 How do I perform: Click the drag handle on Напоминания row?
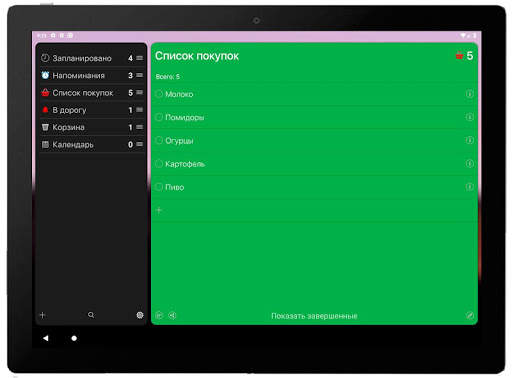point(140,75)
